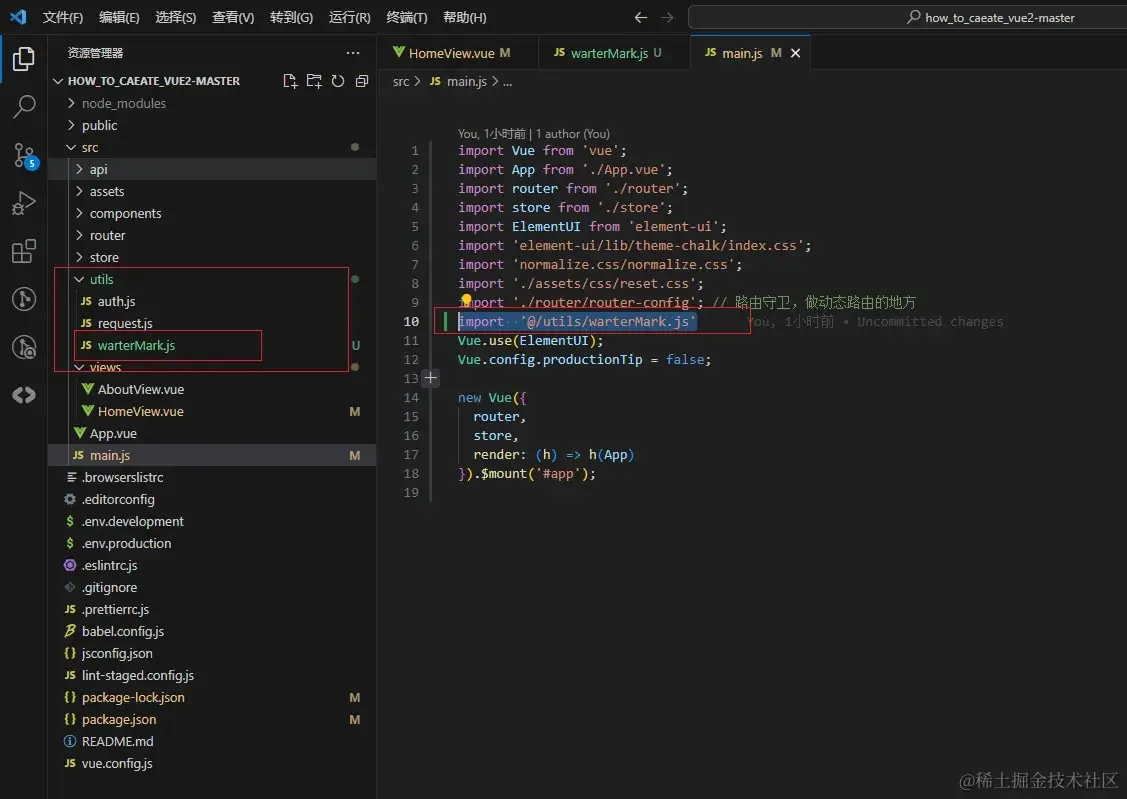Open App.vue in the file tree
Viewport: 1127px width, 799px height.
point(212,433)
